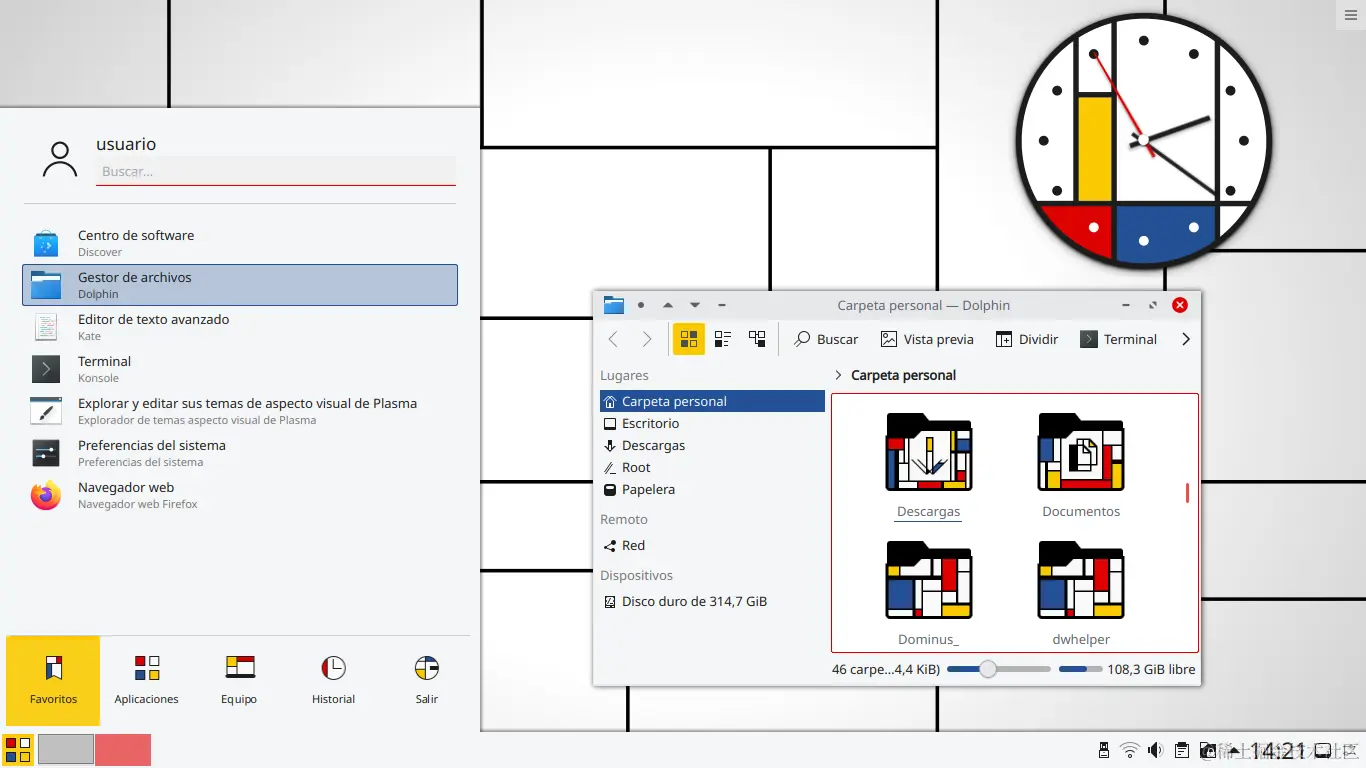
Task: Switch to Aplicaciones launcher tab
Action: pos(146,680)
